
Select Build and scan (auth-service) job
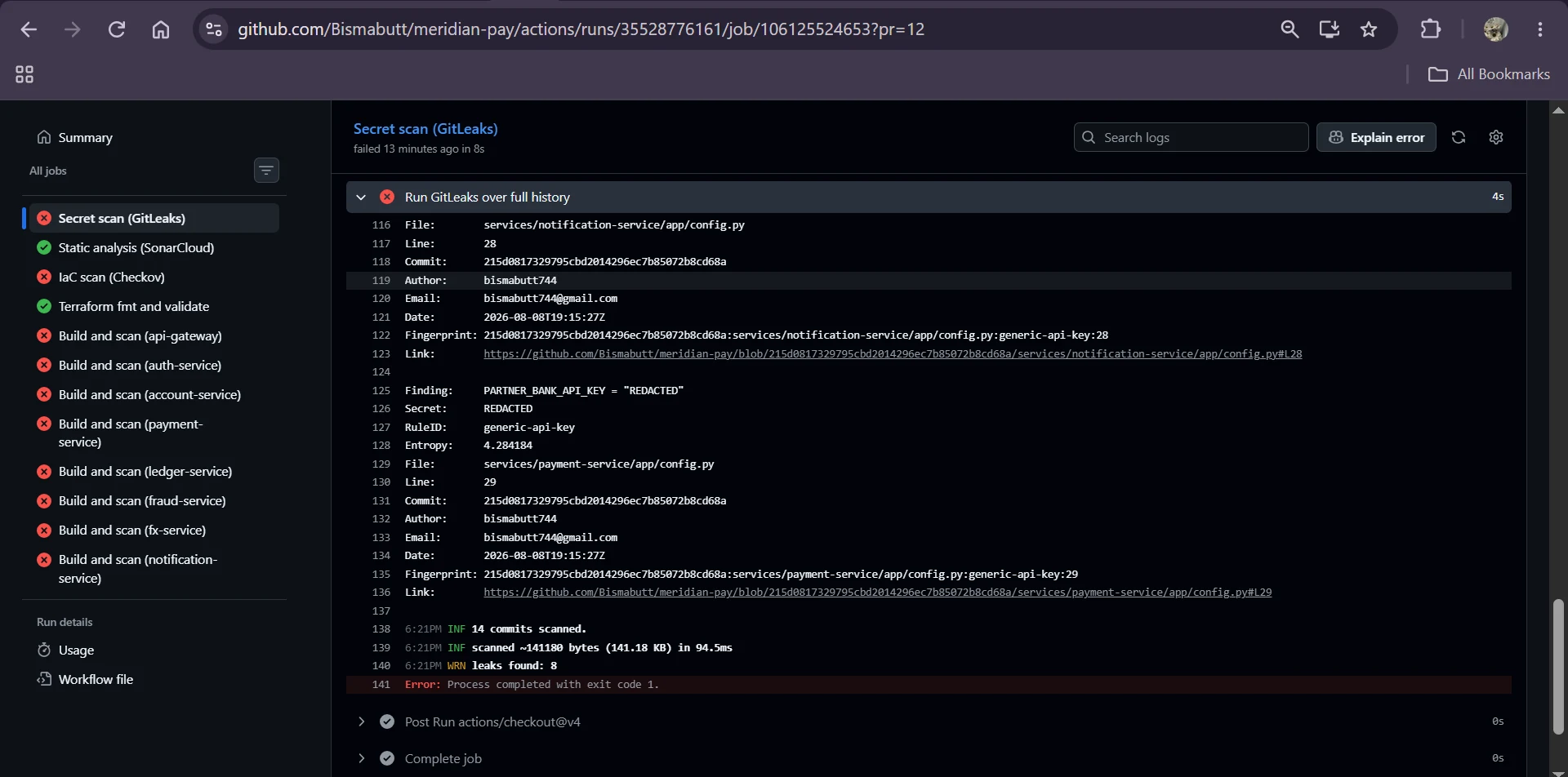[154, 365]
